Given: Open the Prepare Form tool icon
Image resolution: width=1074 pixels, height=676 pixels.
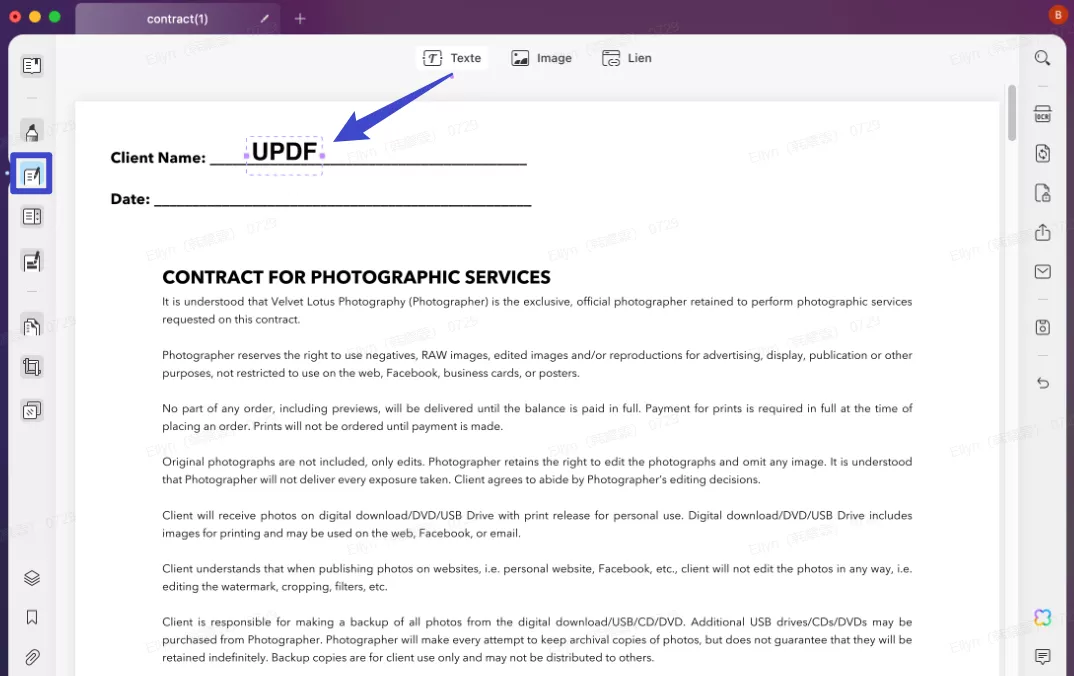Looking at the screenshot, I should 32,217.
